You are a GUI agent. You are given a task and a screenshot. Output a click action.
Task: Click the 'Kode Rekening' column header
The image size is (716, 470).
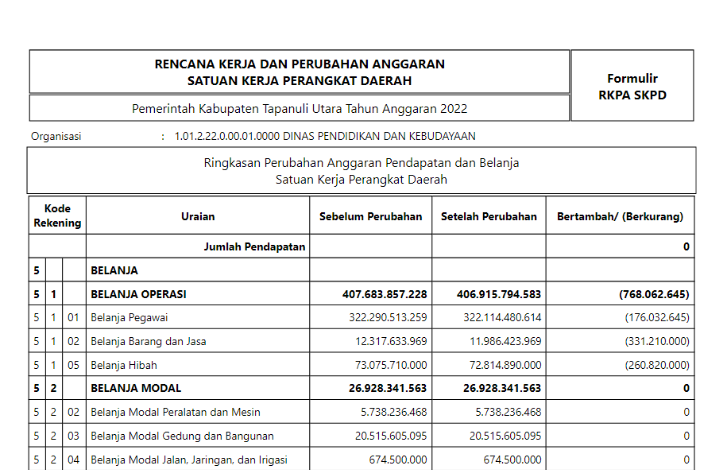coord(57,216)
